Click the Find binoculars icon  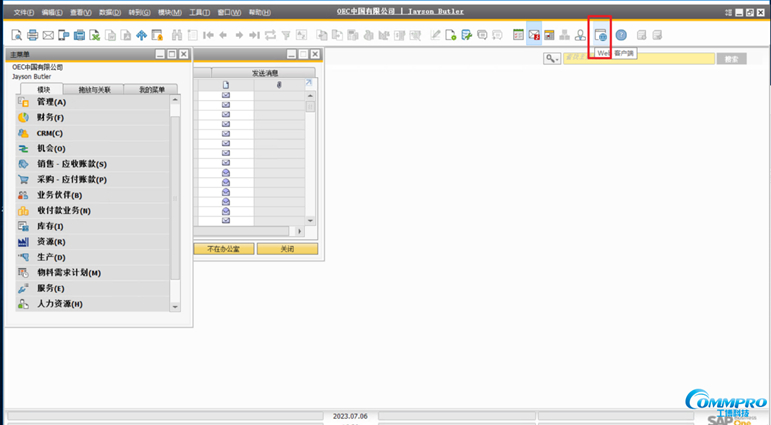[177, 35]
